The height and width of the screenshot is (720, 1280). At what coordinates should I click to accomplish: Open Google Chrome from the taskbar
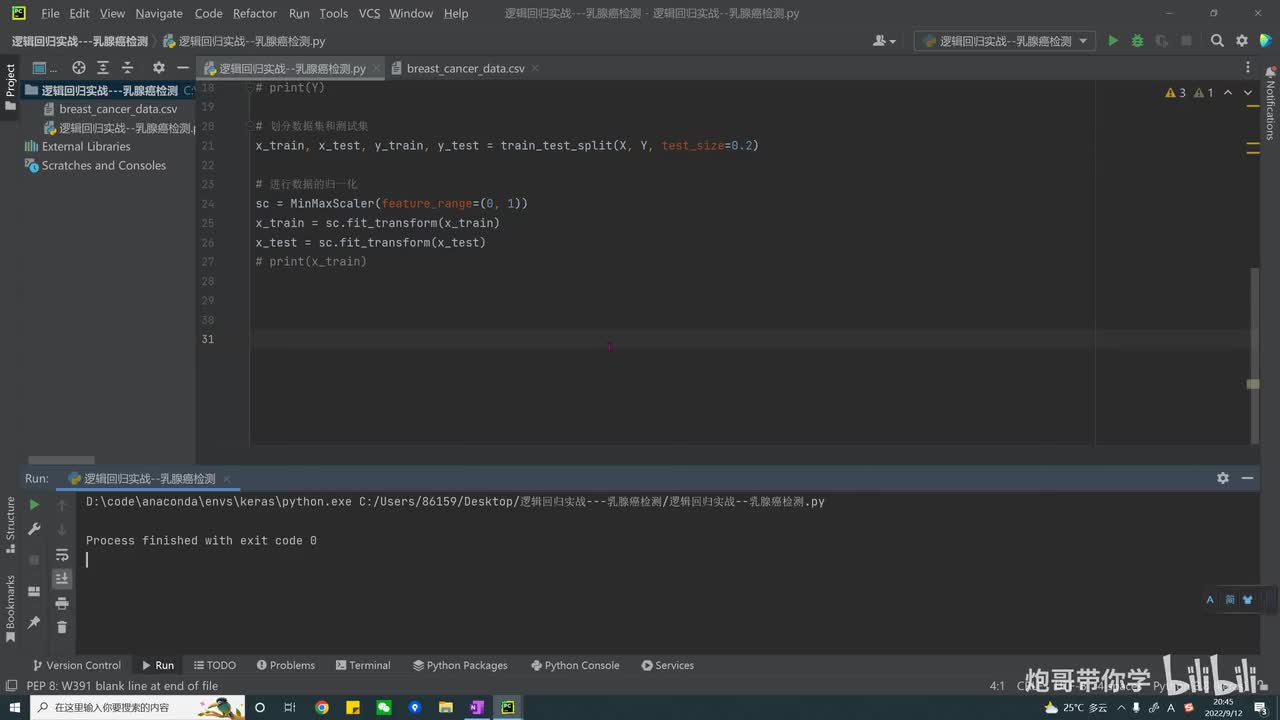click(x=321, y=707)
